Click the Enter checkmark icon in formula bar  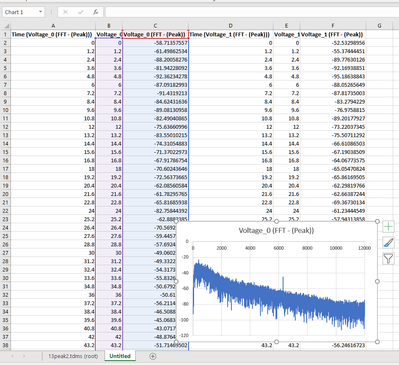pos(80,12)
